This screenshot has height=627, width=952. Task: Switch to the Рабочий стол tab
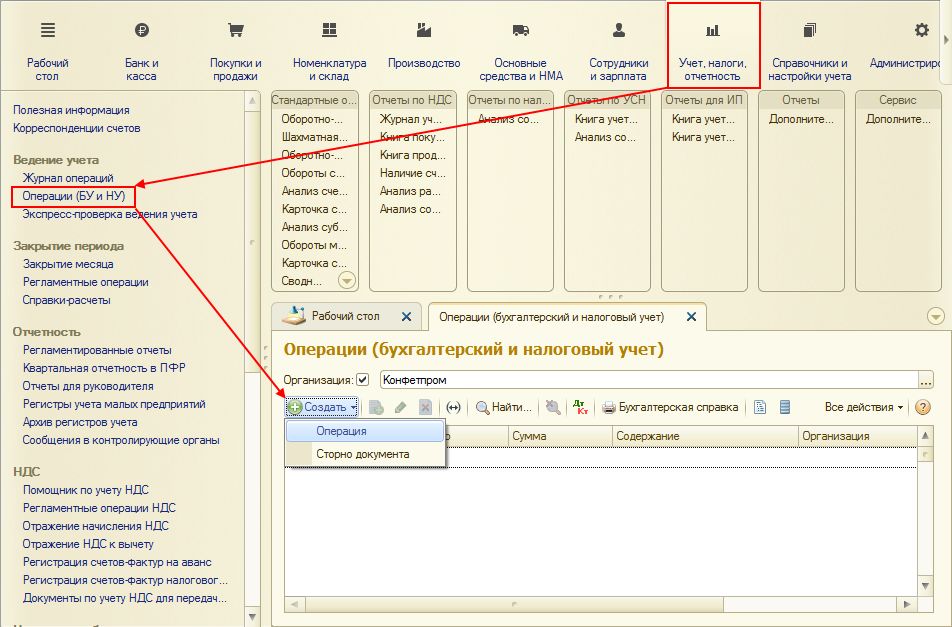coord(345,316)
